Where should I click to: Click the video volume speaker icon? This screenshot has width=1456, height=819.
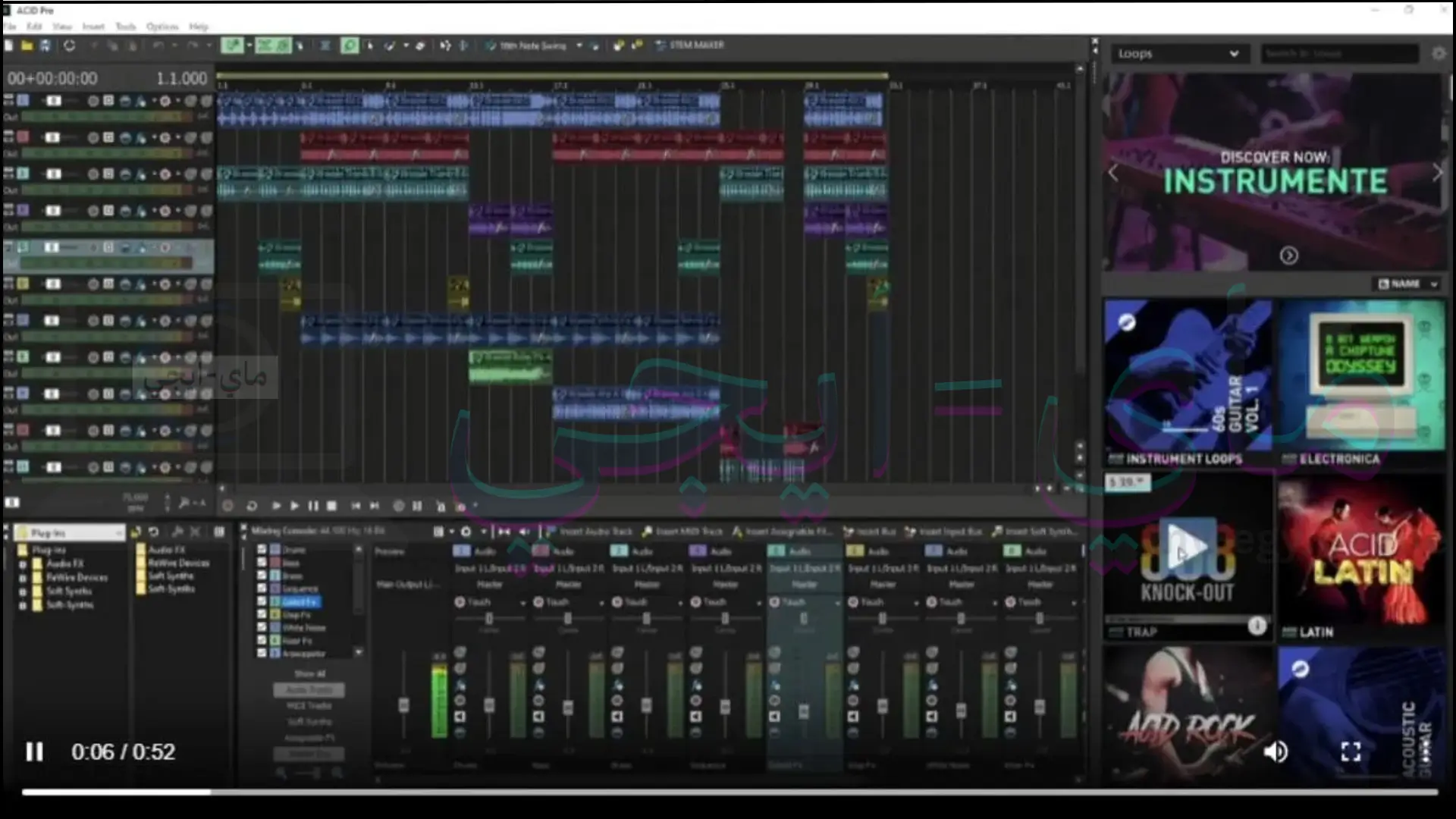(x=1276, y=752)
